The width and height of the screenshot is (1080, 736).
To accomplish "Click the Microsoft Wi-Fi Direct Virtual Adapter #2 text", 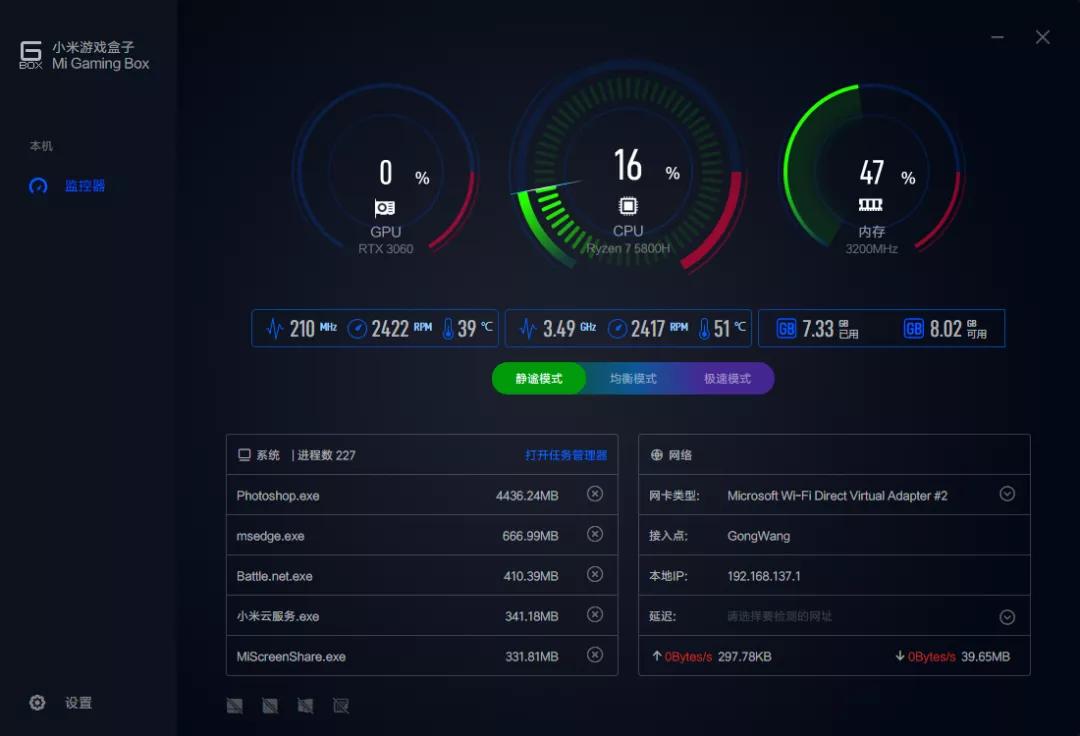I will click(837, 496).
